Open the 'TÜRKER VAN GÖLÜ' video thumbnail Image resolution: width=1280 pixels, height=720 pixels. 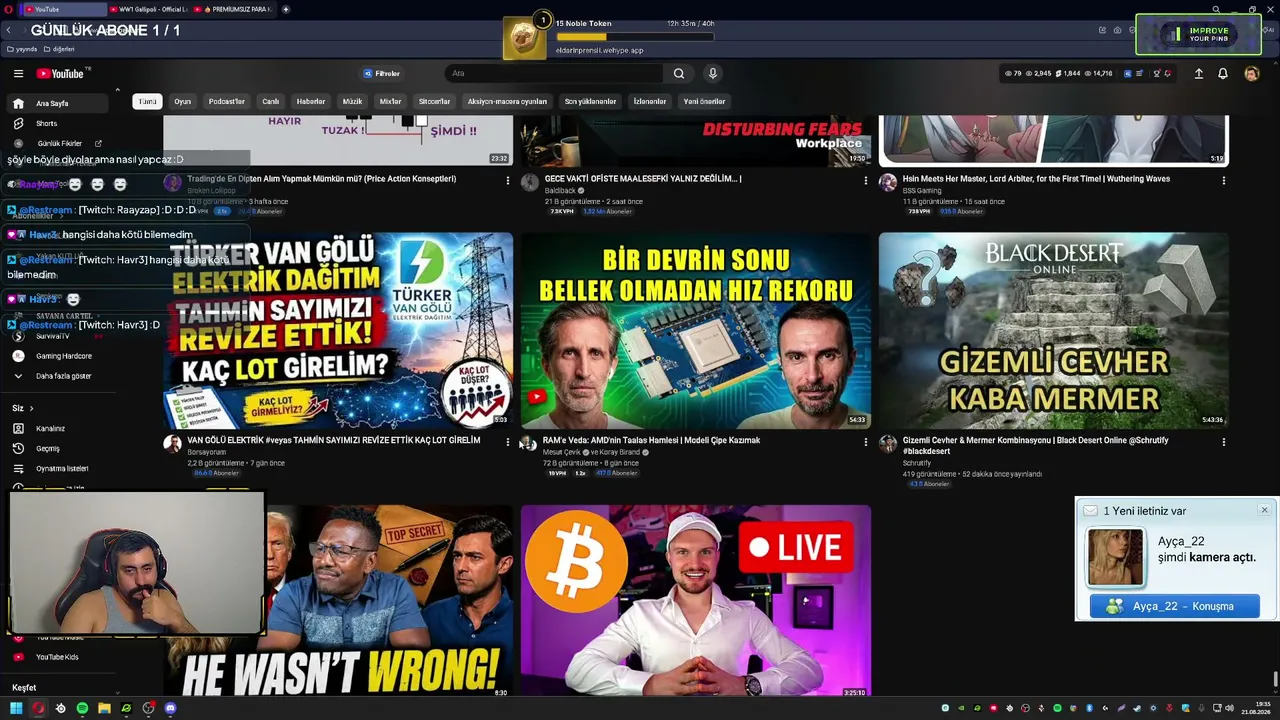pyautogui.click(x=338, y=331)
